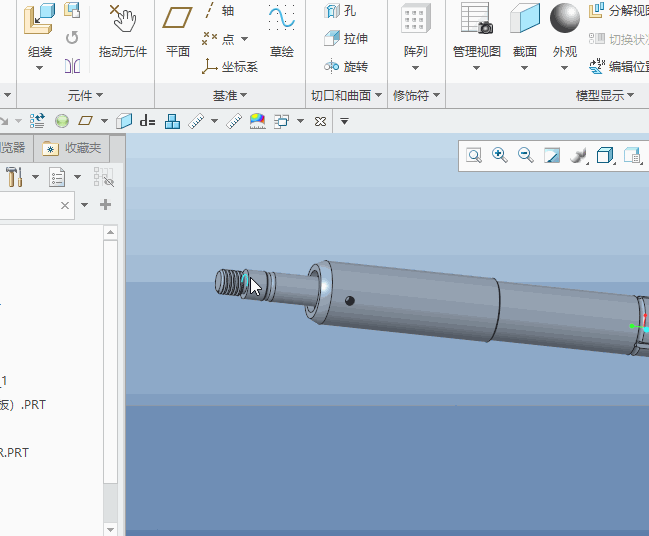
Task: Click the zoom in icon
Action: (x=500, y=156)
